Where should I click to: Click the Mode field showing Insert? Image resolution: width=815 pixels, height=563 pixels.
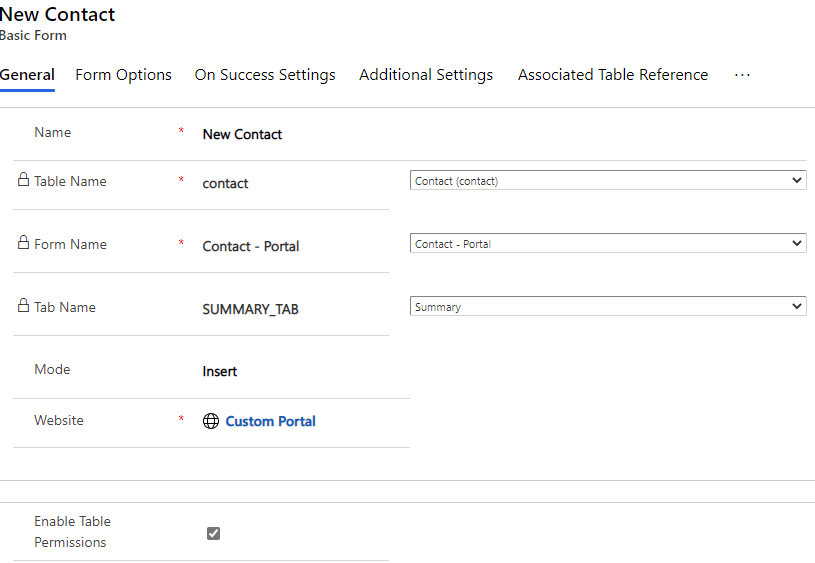click(220, 371)
